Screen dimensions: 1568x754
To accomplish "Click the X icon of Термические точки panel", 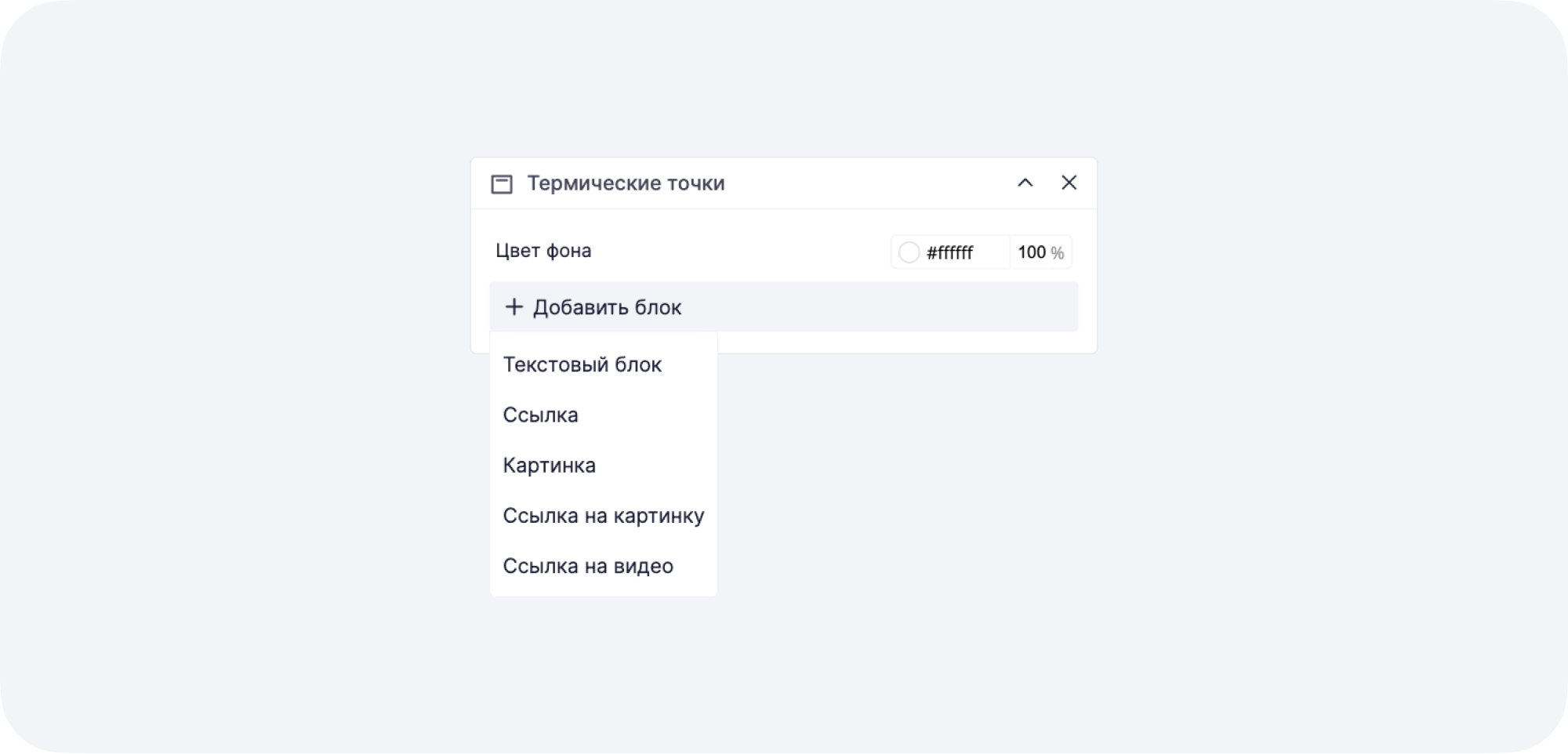I will coord(1070,182).
